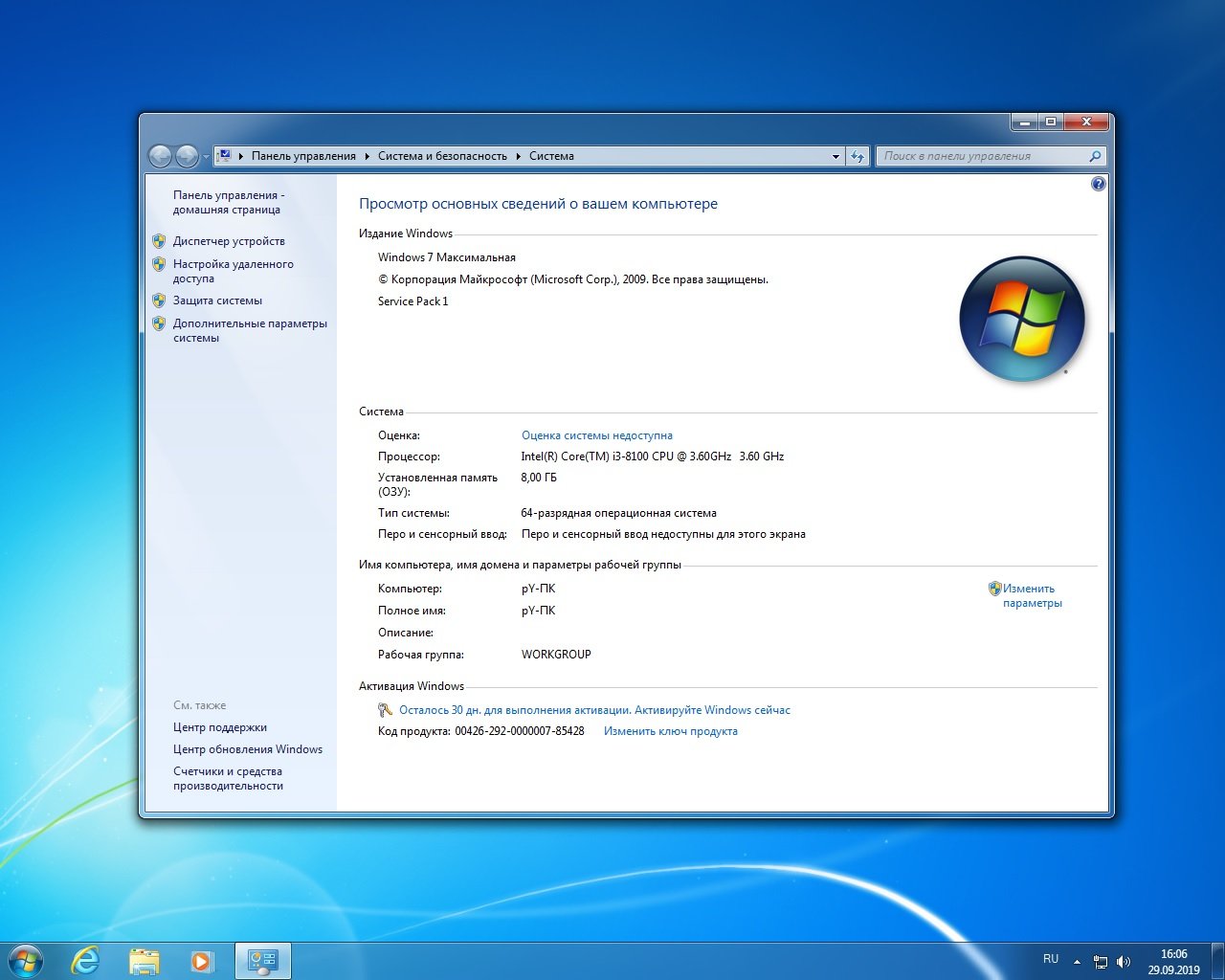This screenshot has width=1225, height=980.
Task: Click the Control Panel icon in address bar
Action: pyautogui.click(x=224, y=155)
